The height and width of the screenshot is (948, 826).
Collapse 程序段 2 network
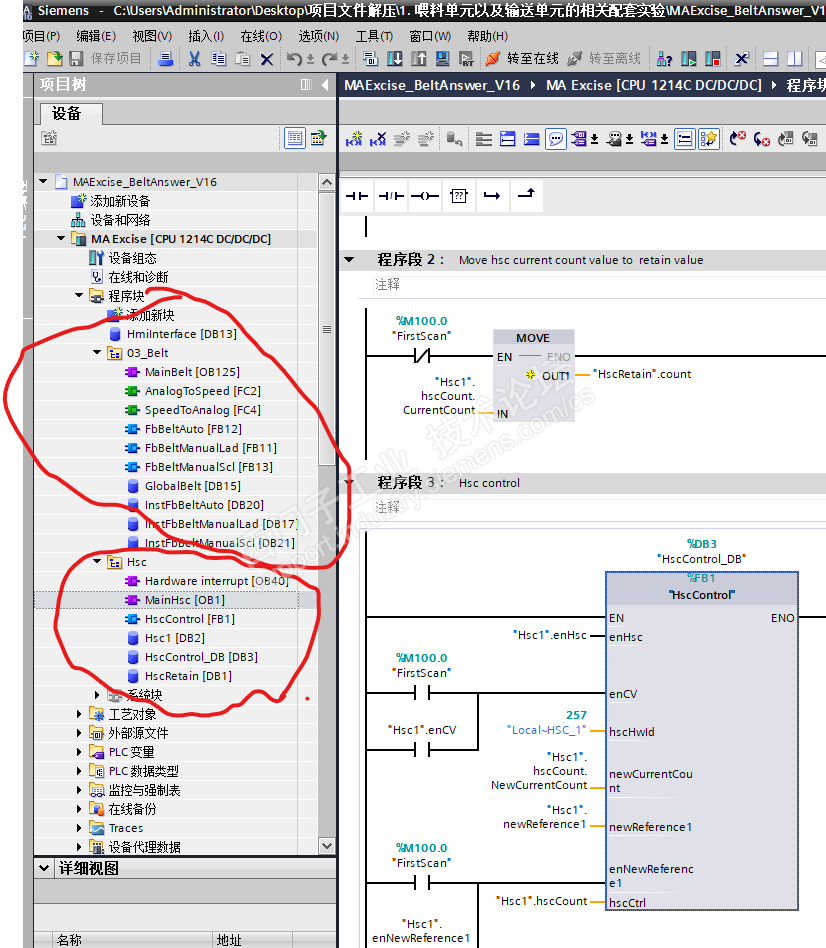[349, 259]
